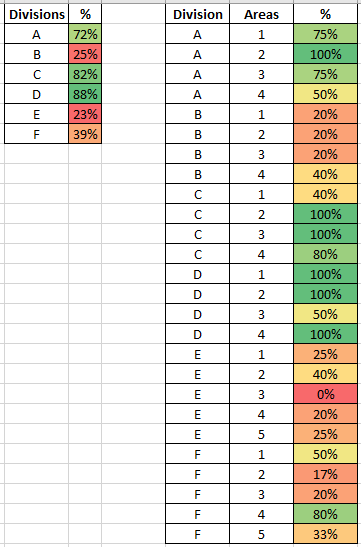Select the 17% cell for F area 2
This screenshot has width=361, height=547.
[325, 474]
